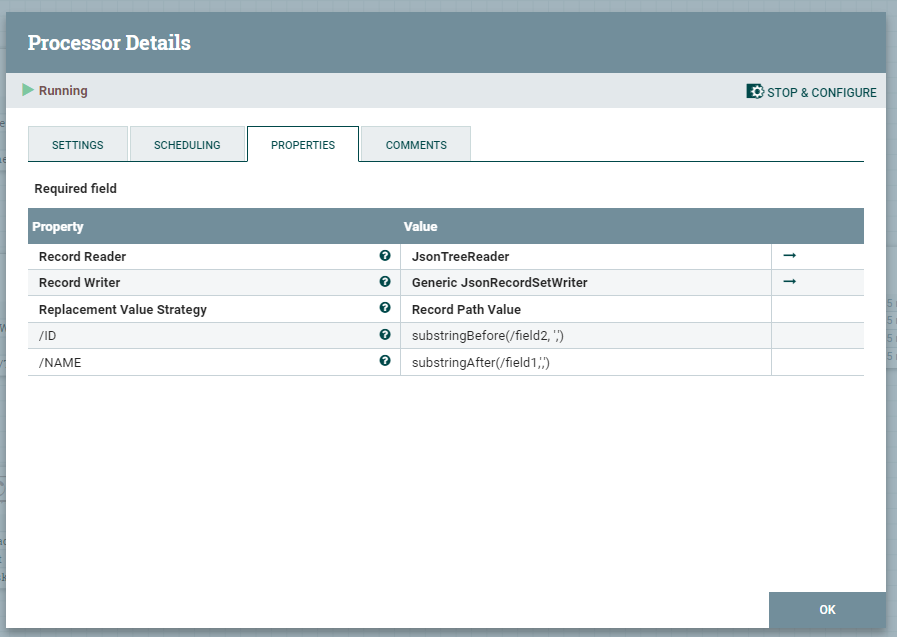Click the OK button
Screen dimensions: 897x637
[x=827, y=610]
